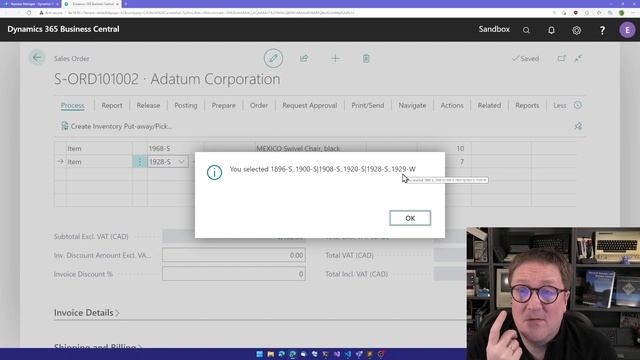Reload the browser page

(x=29, y=13)
